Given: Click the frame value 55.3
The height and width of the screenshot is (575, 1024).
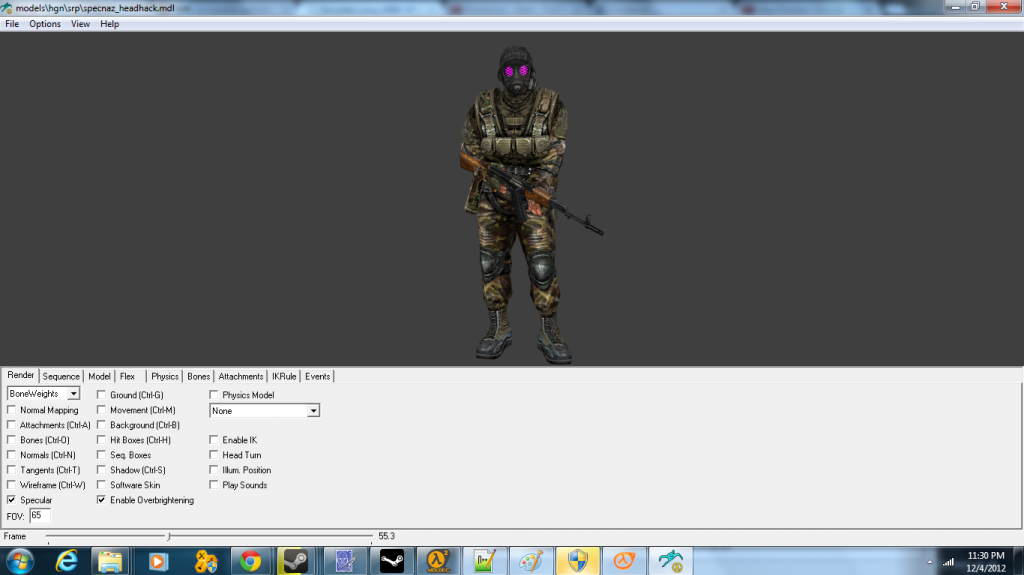Looking at the screenshot, I should (387, 536).
